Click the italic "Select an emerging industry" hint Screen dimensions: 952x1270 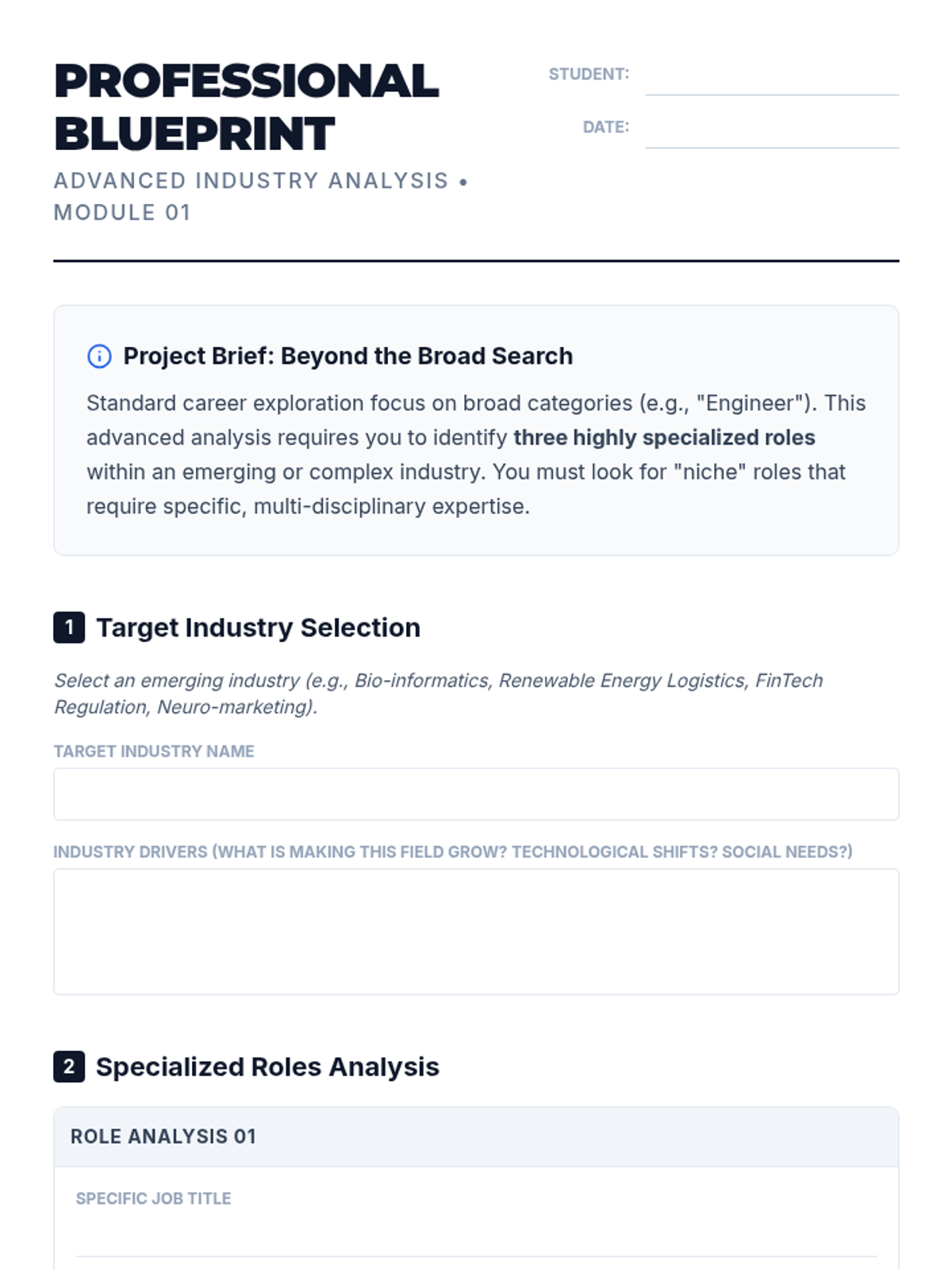tap(438, 693)
